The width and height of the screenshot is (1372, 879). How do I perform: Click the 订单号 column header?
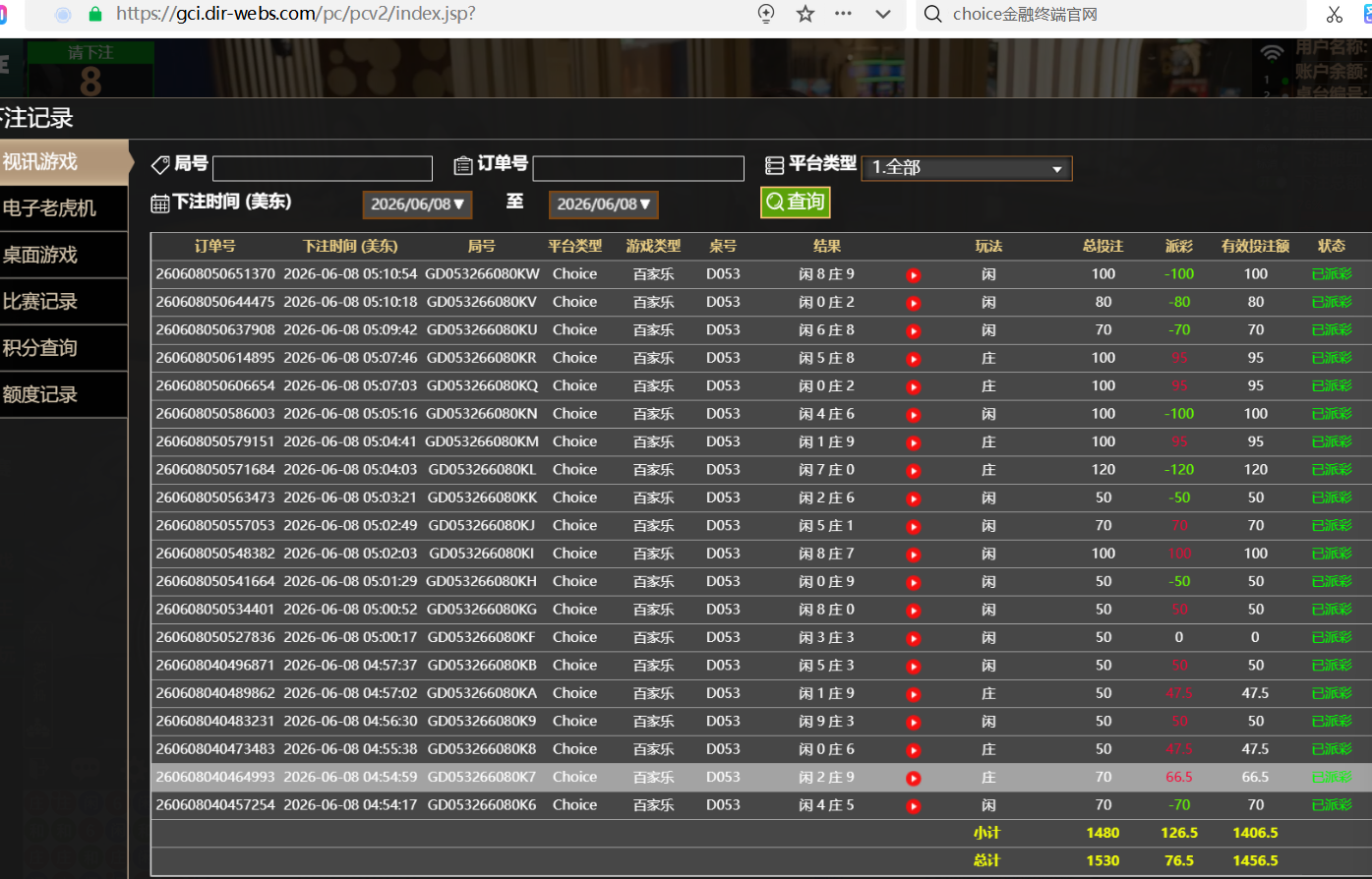[x=214, y=247]
